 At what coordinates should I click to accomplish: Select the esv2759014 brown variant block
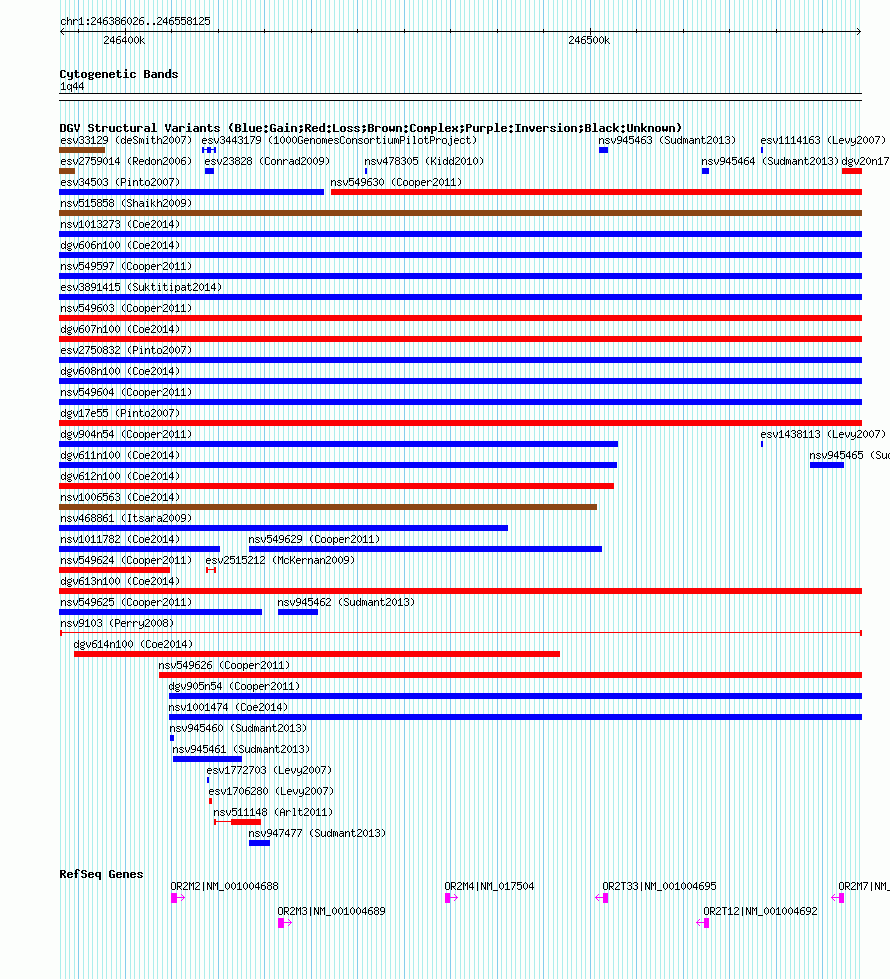(67, 171)
